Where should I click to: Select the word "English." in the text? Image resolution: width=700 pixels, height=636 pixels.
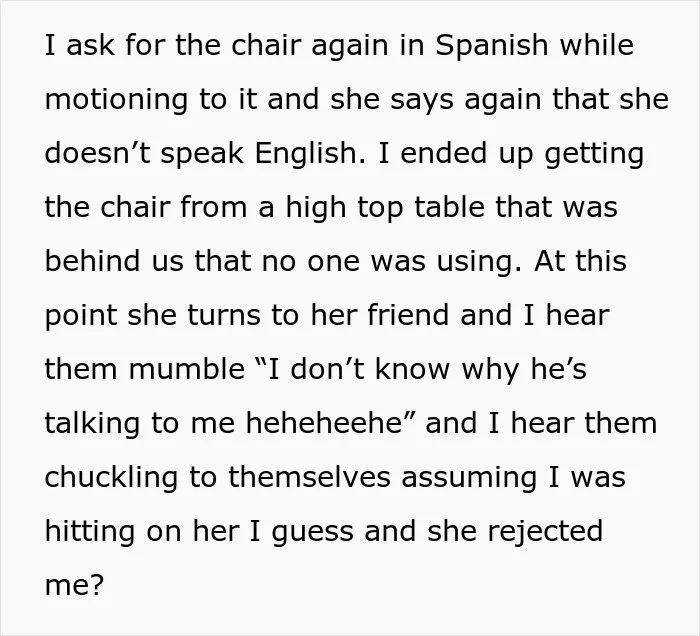click(310, 154)
